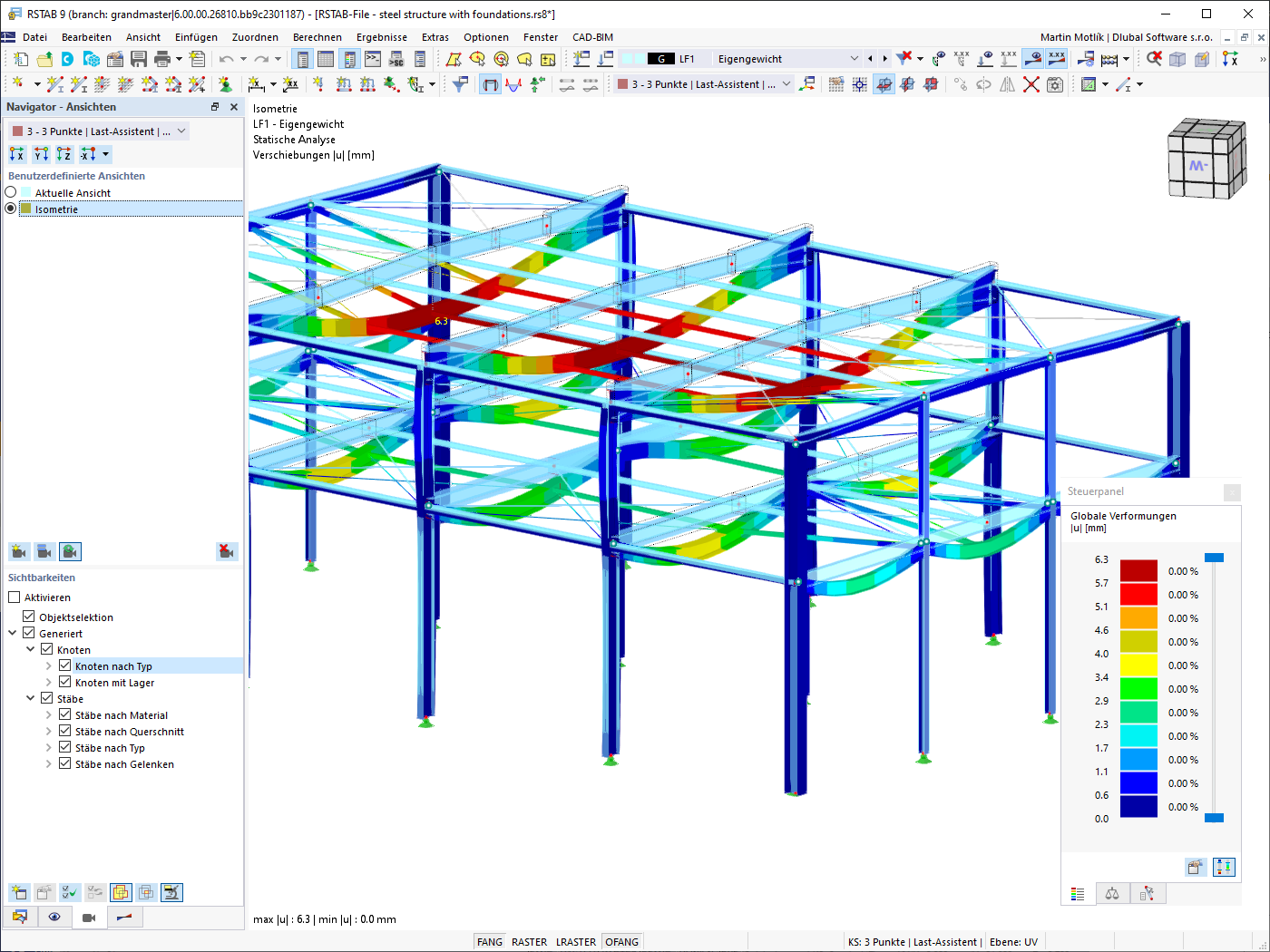Open the blue filter funnel icon
The image size is (1270, 952).
tap(461, 84)
